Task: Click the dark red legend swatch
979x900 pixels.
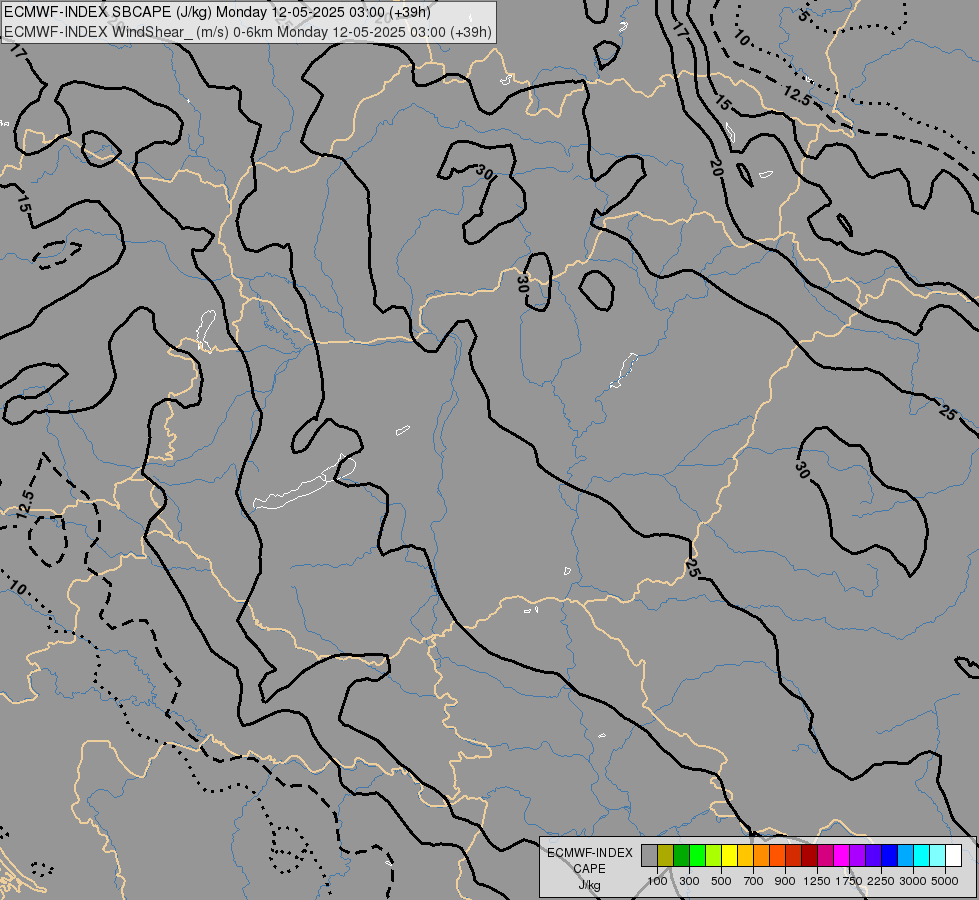Action: pos(810,855)
